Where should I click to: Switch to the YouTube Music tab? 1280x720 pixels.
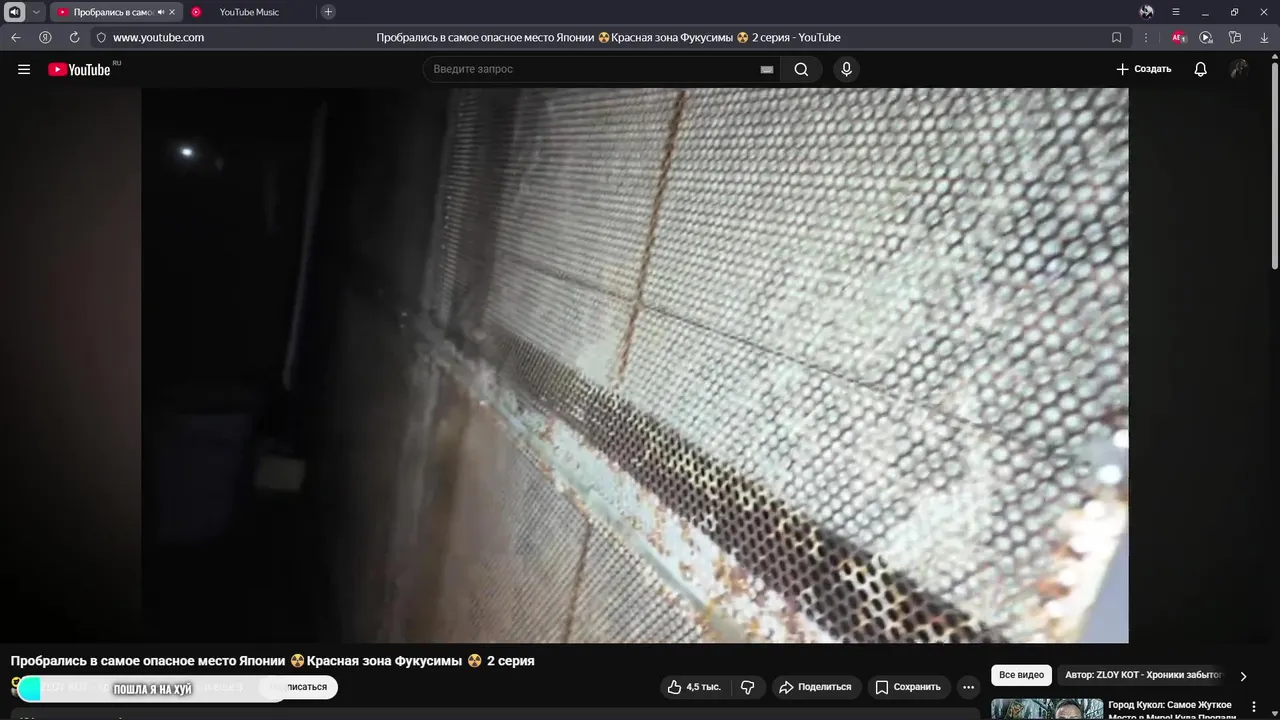(249, 12)
